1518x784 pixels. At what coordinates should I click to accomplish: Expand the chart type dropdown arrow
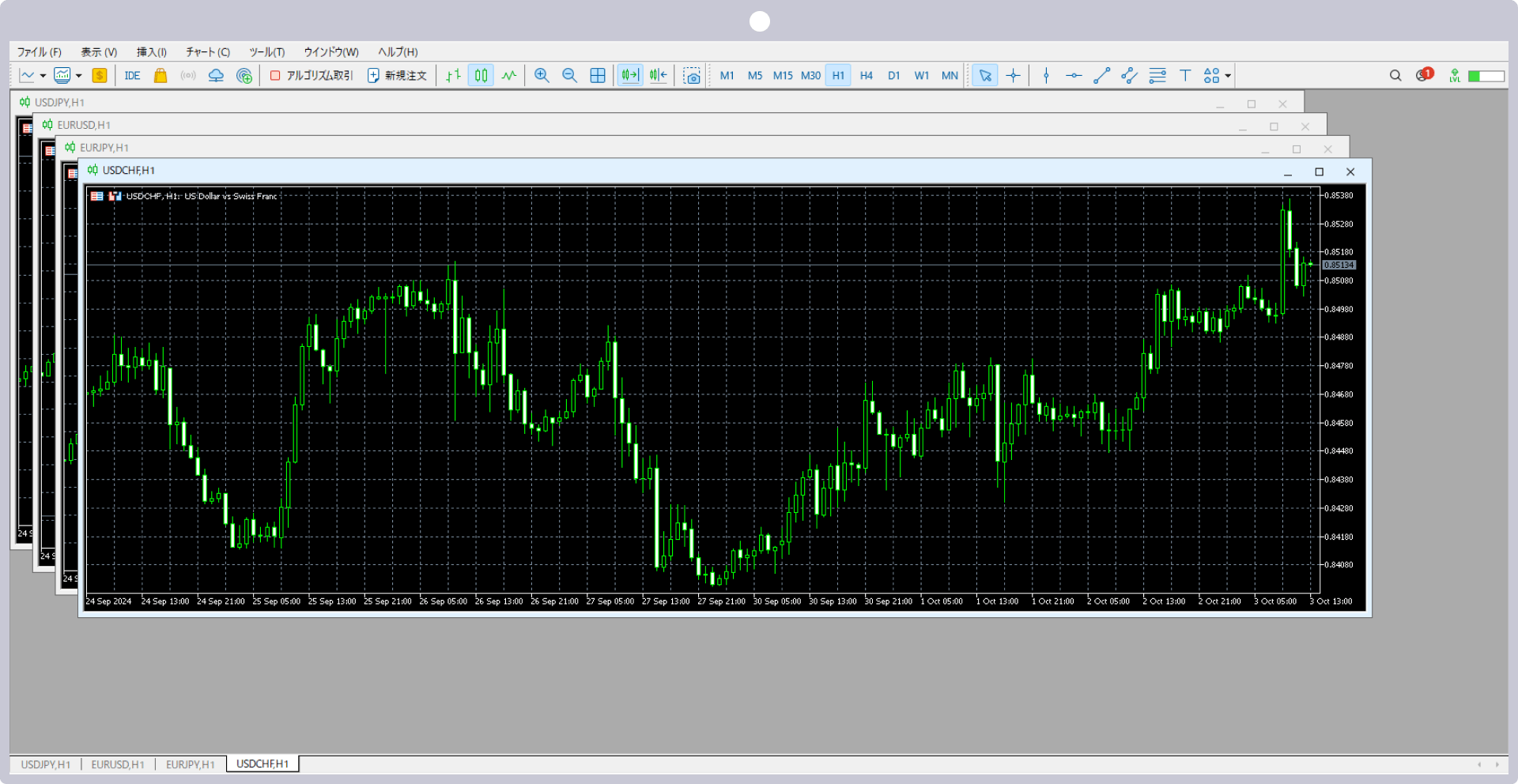coord(43,76)
